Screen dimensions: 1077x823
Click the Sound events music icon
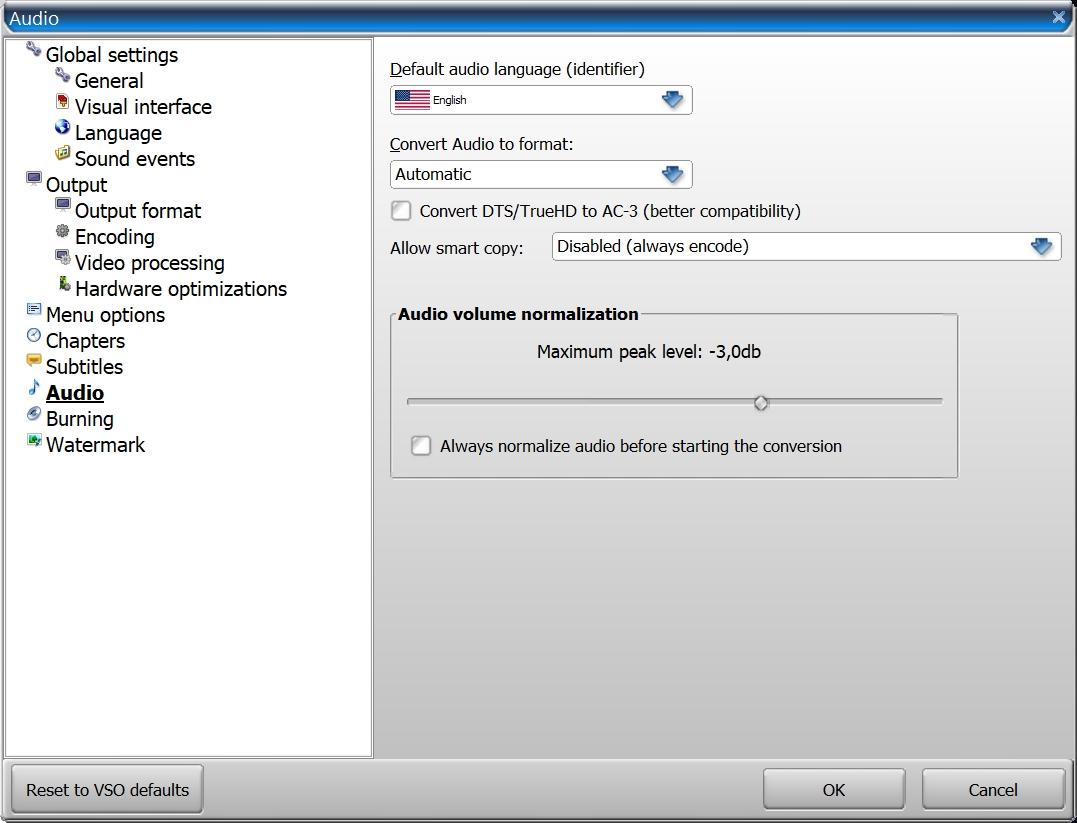(63, 153)
